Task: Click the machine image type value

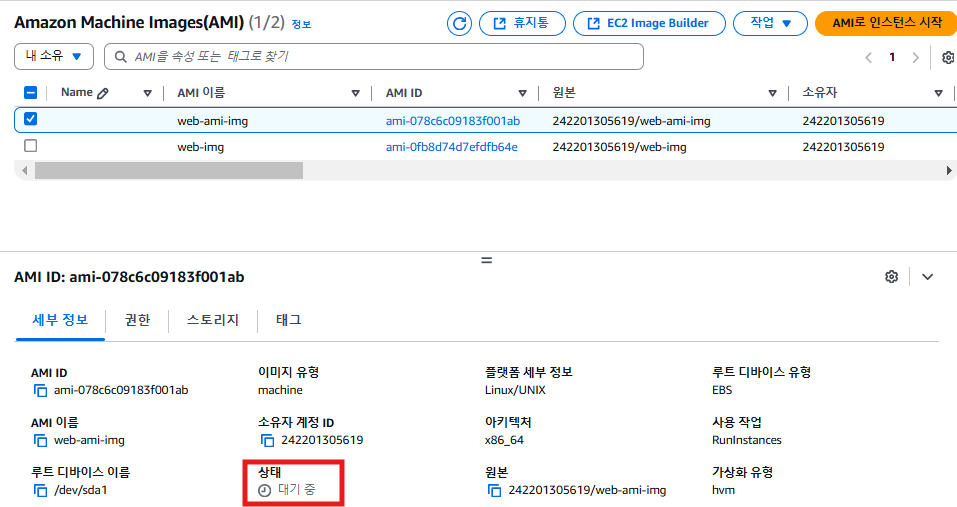Action: 280,390
